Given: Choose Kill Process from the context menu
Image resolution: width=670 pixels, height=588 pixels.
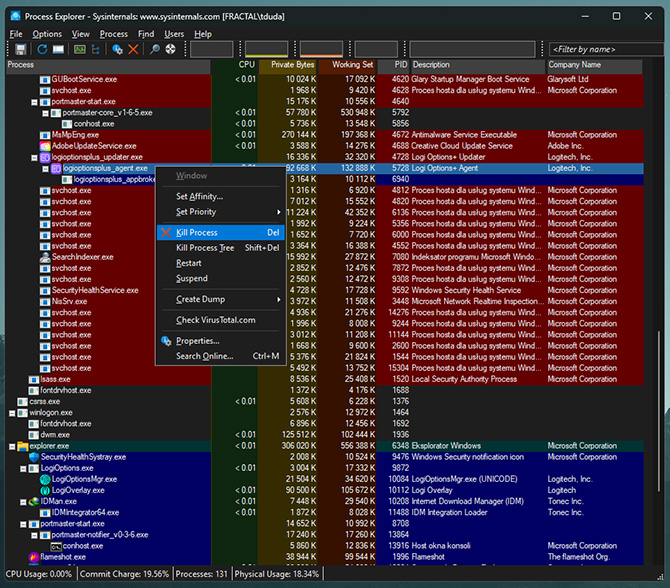Looking at the screenshot, I should point(221,232).
